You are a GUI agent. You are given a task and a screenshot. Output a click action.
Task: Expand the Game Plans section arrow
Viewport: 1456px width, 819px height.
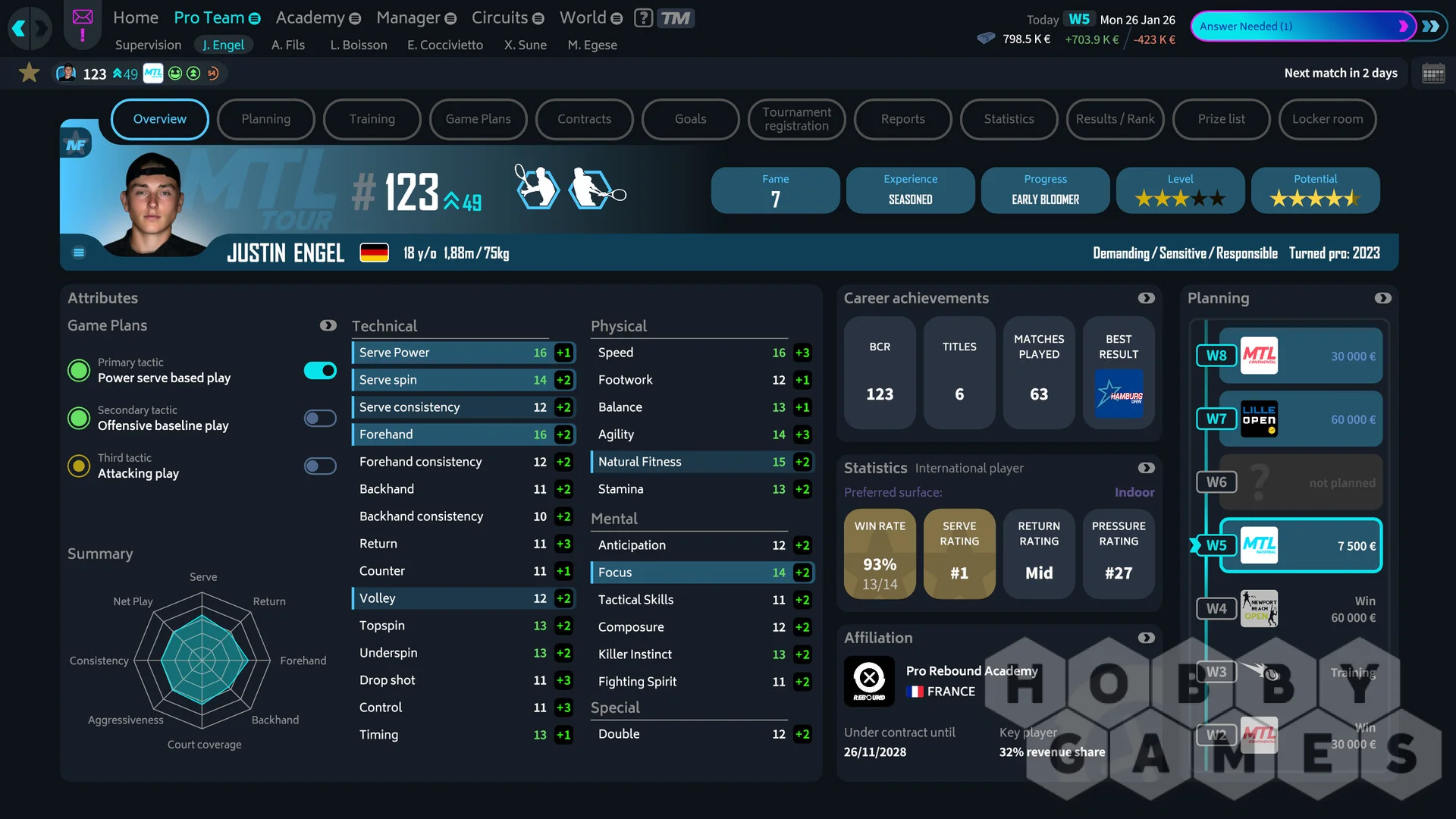(x=328, y=325)
